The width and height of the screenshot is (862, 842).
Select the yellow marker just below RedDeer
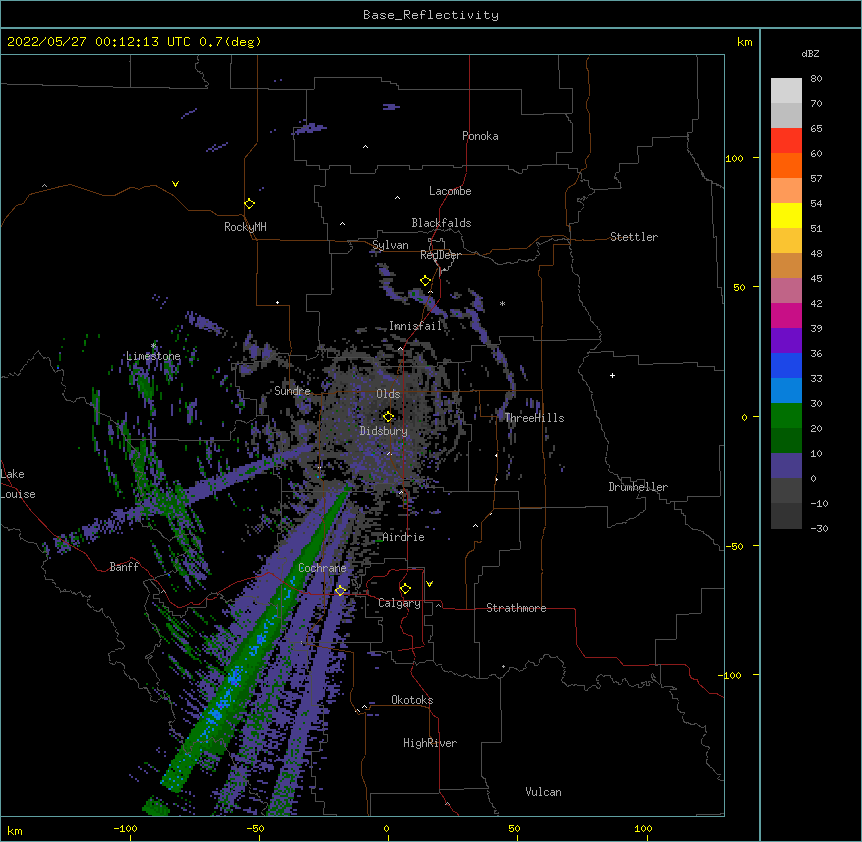click(426, 281)
